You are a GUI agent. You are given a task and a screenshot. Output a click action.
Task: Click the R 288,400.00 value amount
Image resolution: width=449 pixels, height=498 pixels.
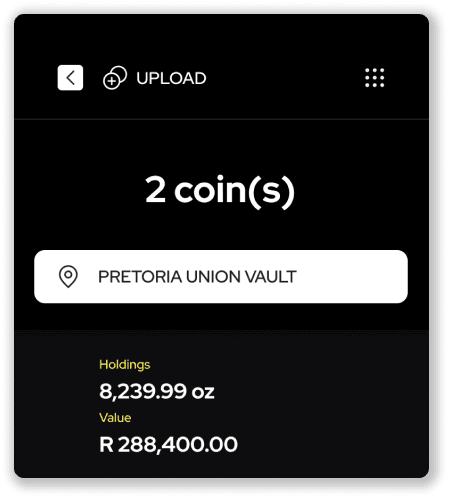click(168, 444)
